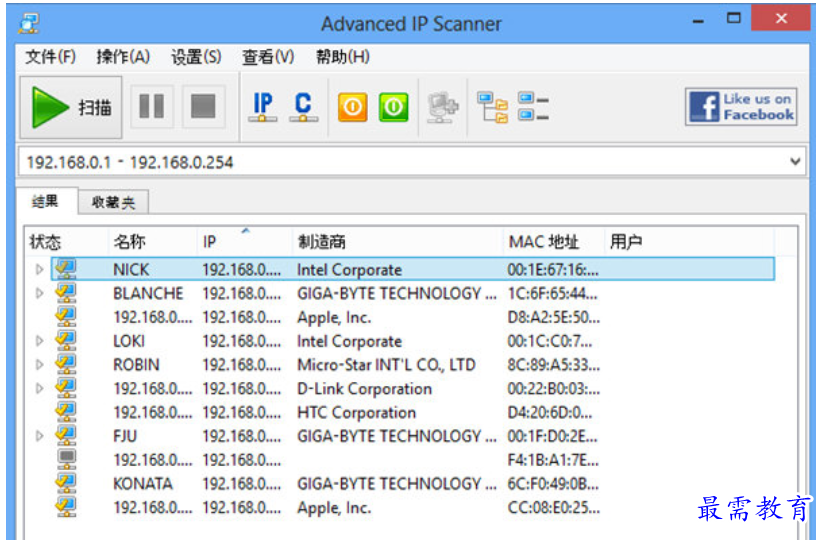The image size is (819, 540).
Task: Click the device icon for D8:A2:5E:50 Apple row
Action: point(66,316)
